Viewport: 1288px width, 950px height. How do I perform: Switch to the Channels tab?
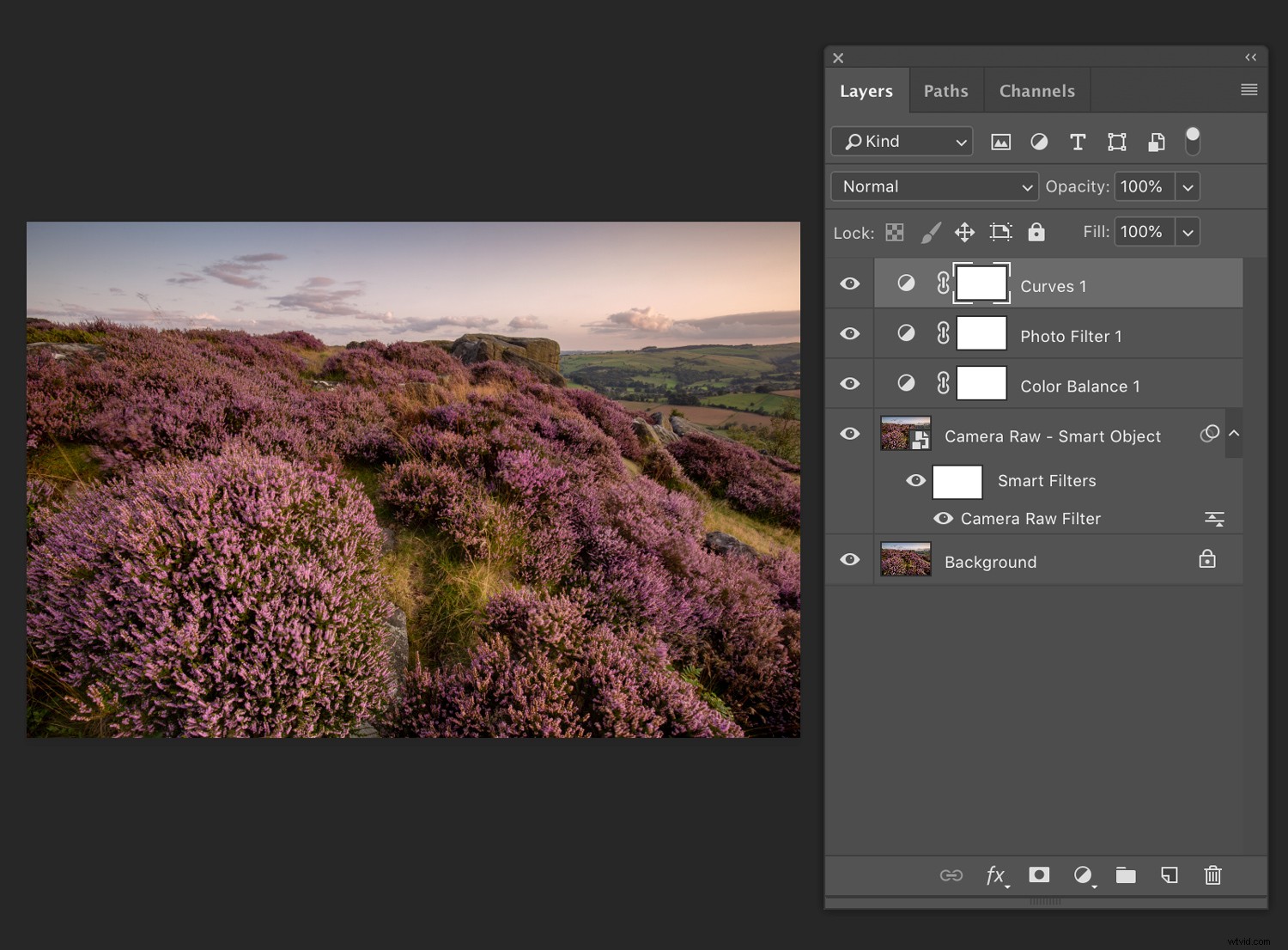point(1036,90)
